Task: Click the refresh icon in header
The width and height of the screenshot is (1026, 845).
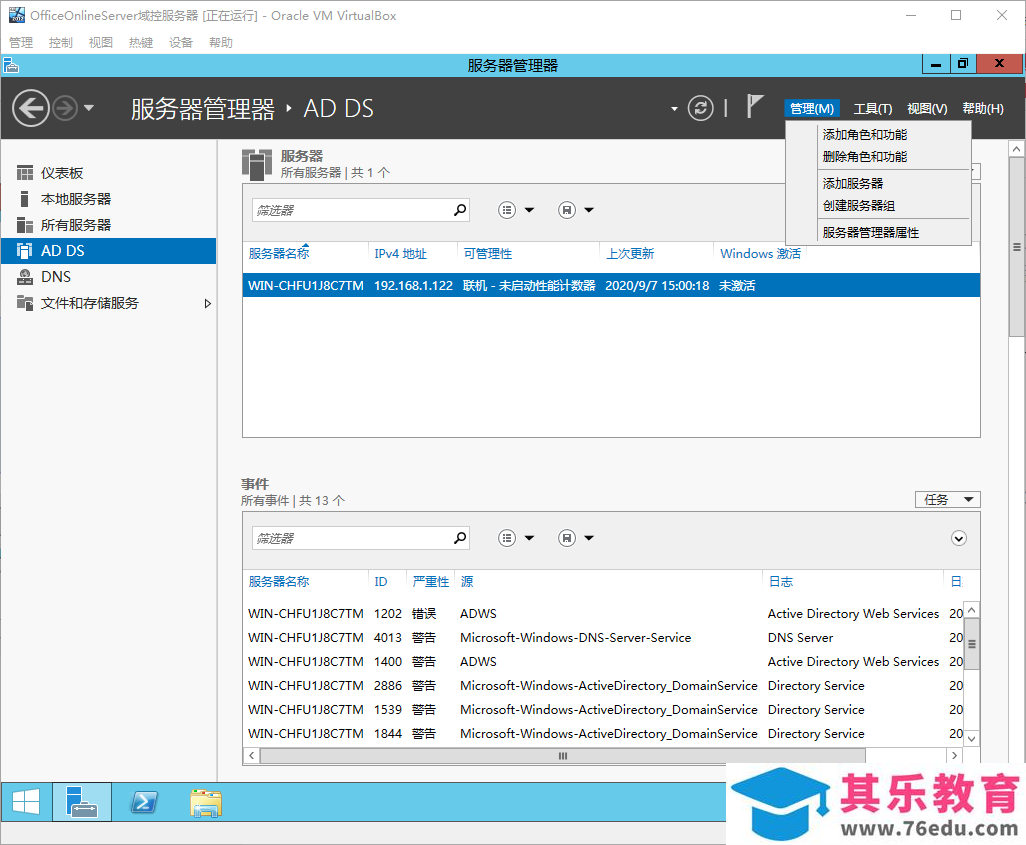Action: point(700,108)
